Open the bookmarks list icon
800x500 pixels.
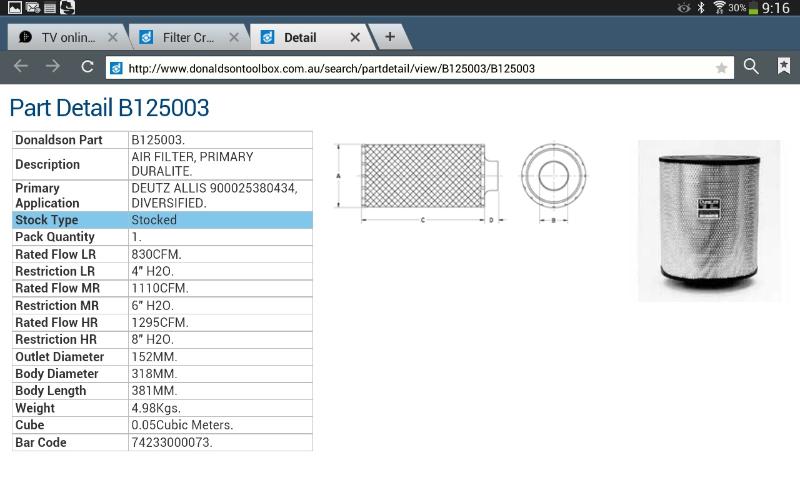(784, 66)
